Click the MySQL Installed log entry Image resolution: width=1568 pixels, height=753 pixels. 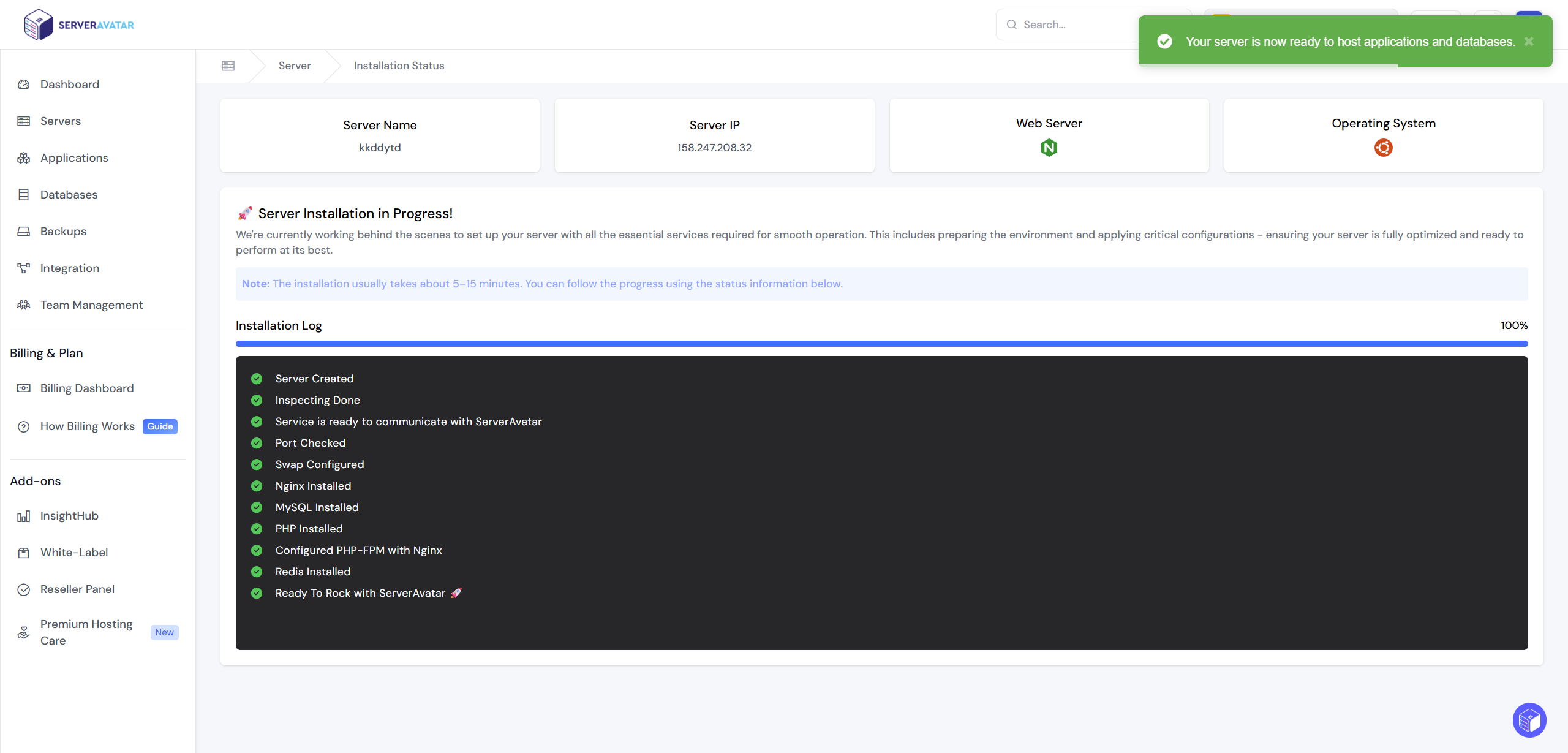pos(317,507)
